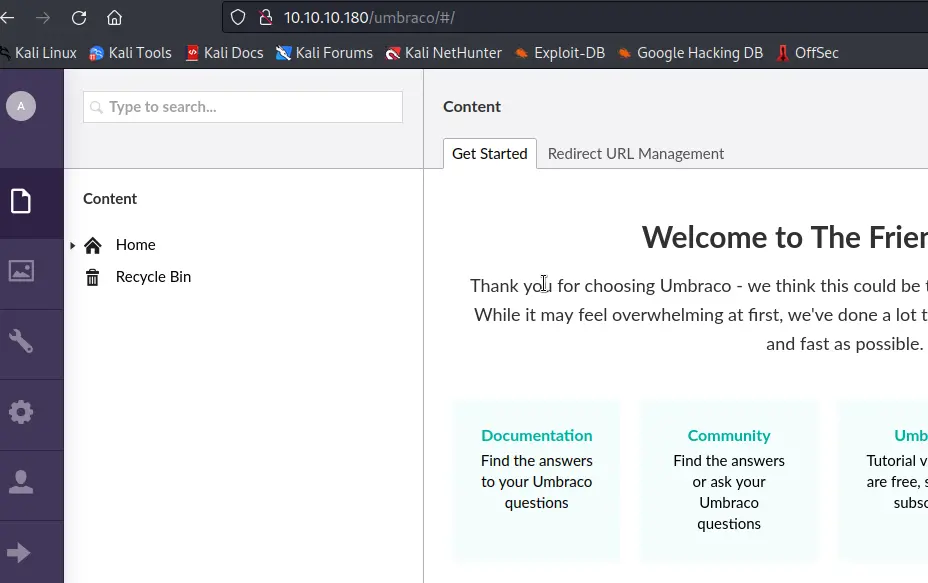Focus the Type to search field

tap(243, 107)
